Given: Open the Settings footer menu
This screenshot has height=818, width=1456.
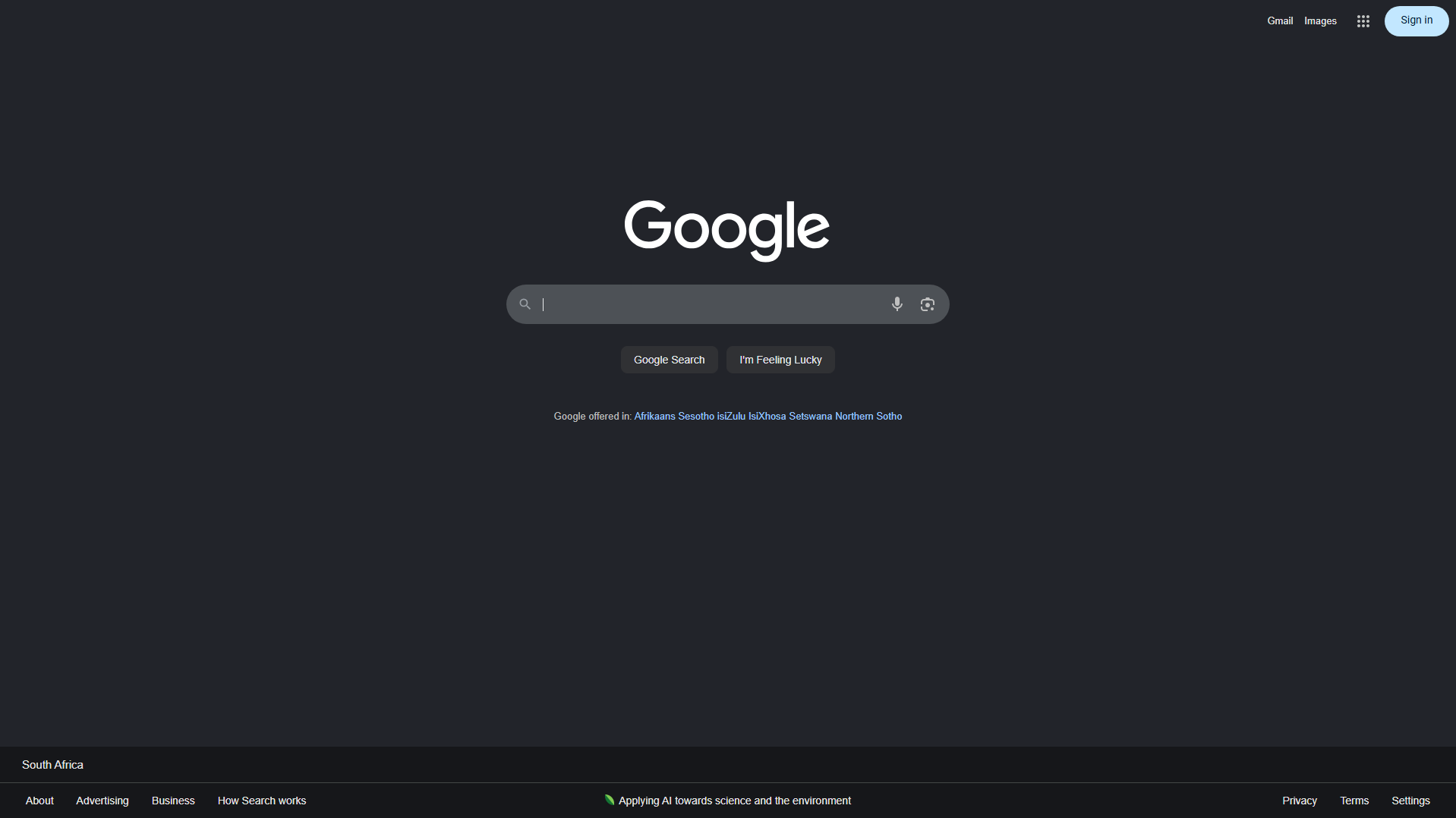Looking at the screenshot, I should pyautogui.click(x=1410, y=801).
